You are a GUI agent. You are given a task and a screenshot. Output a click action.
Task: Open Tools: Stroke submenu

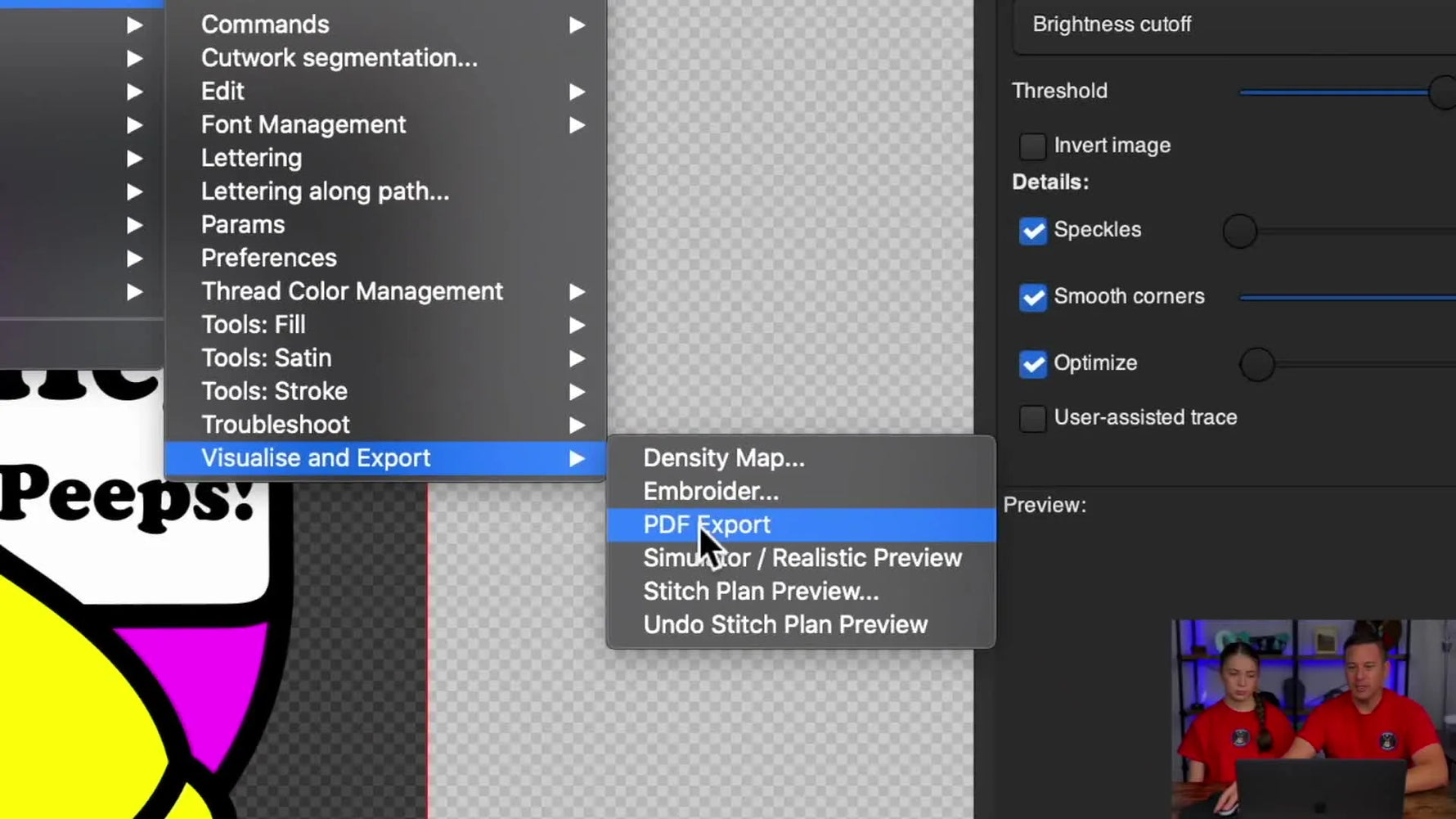pos(384,391)
